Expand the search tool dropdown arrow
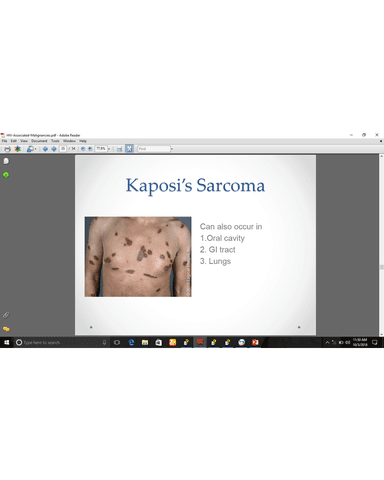Viewport: 384px width, 480px height. [35, 149]
